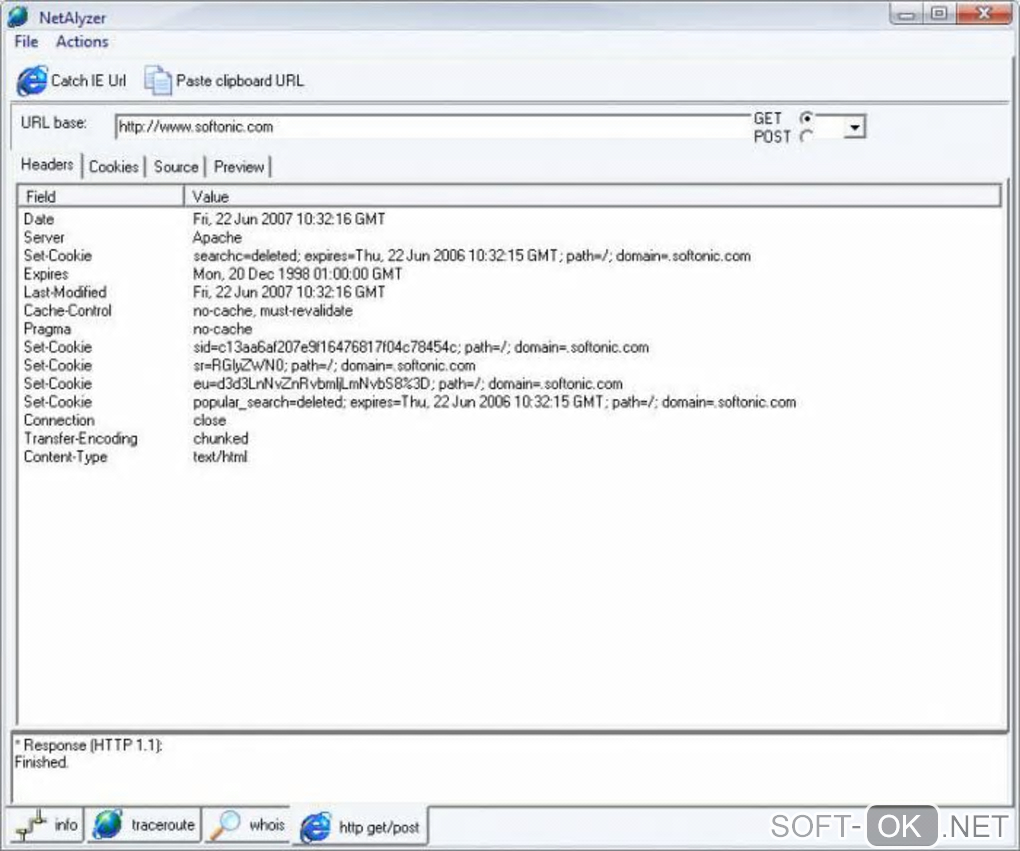Click into the URL base input field
Screen dimensions: 1020x851
[433, 127]
